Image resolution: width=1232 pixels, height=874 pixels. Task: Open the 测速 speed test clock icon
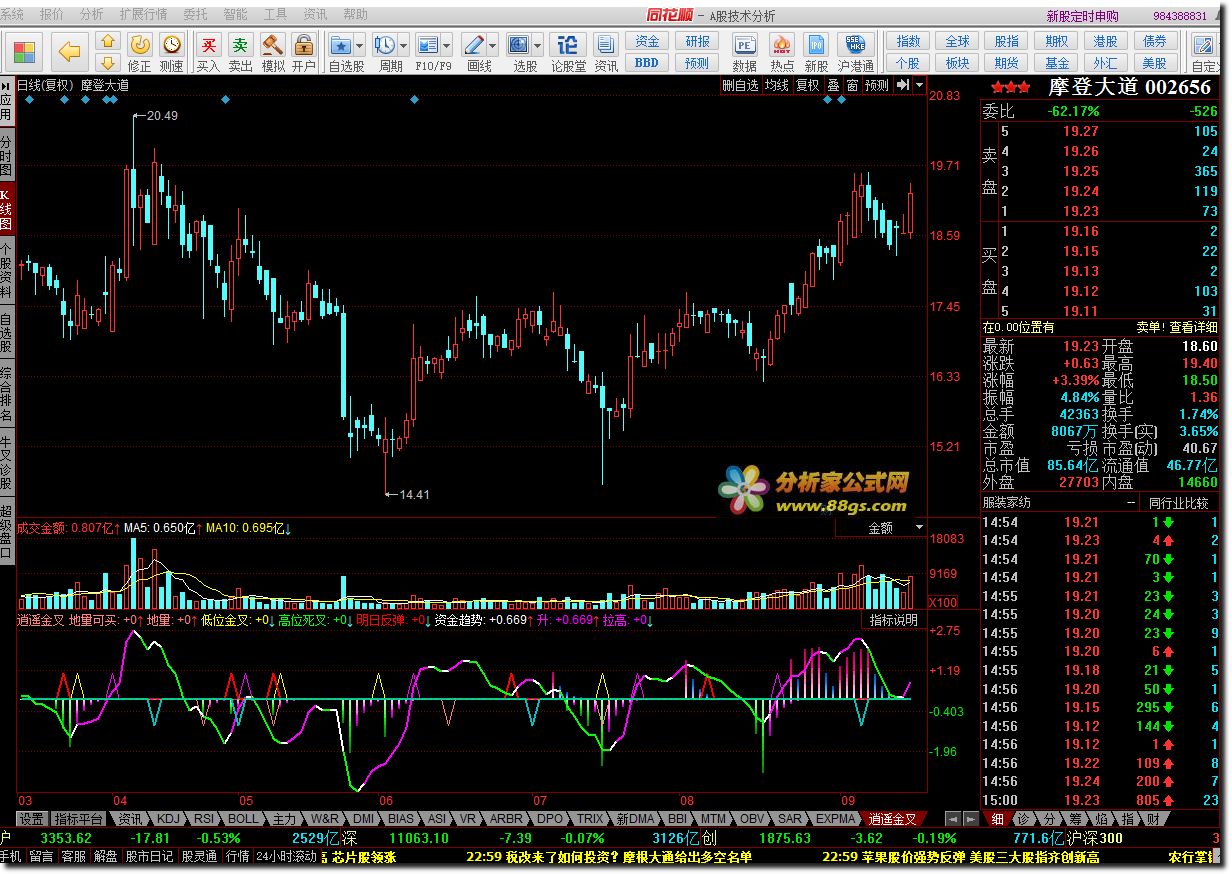click(x=172, y=45)
